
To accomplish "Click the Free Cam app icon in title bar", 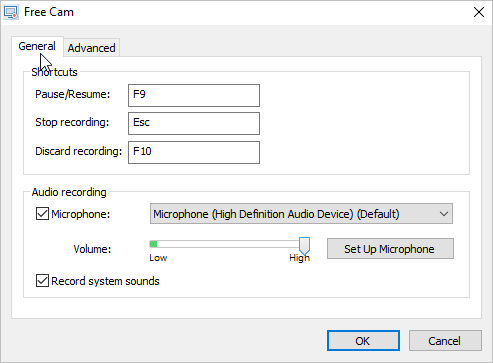I will (x=11, y=12).
